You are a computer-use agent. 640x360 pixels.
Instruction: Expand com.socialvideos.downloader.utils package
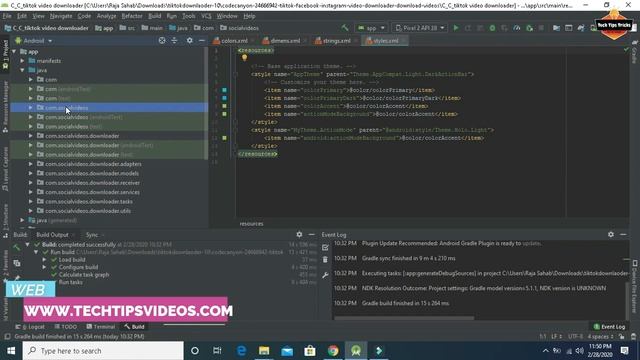(x=31, y=211)
